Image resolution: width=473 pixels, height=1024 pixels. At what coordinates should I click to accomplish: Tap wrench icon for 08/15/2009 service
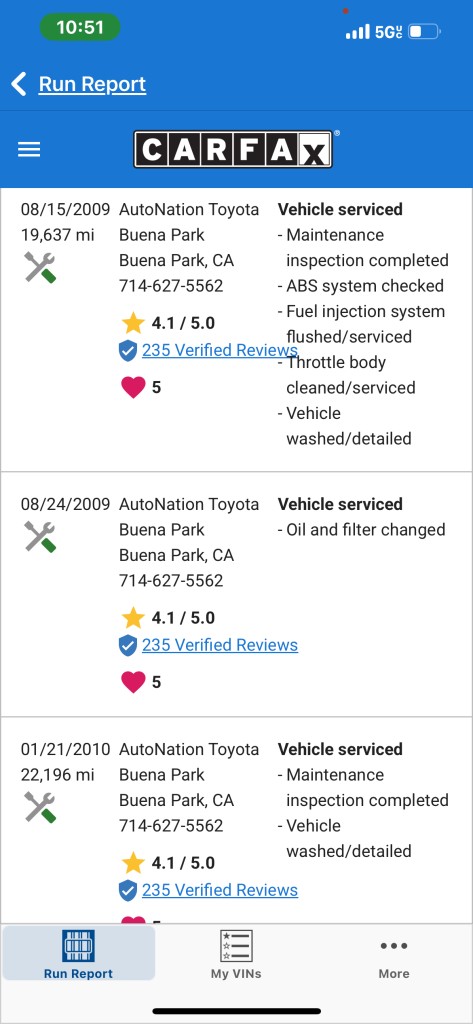tap(41, 267)
